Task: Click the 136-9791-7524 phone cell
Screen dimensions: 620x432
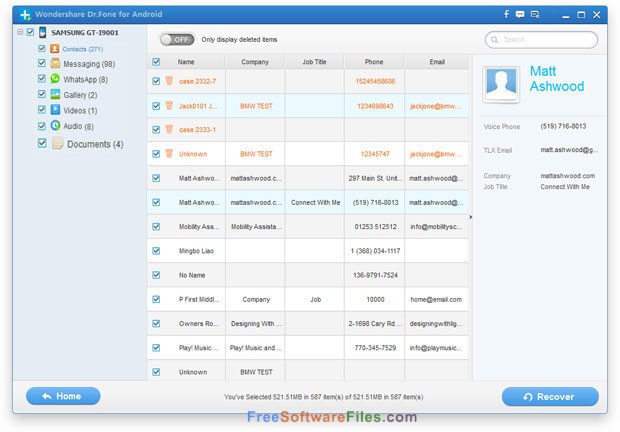Action: [375, 275]
